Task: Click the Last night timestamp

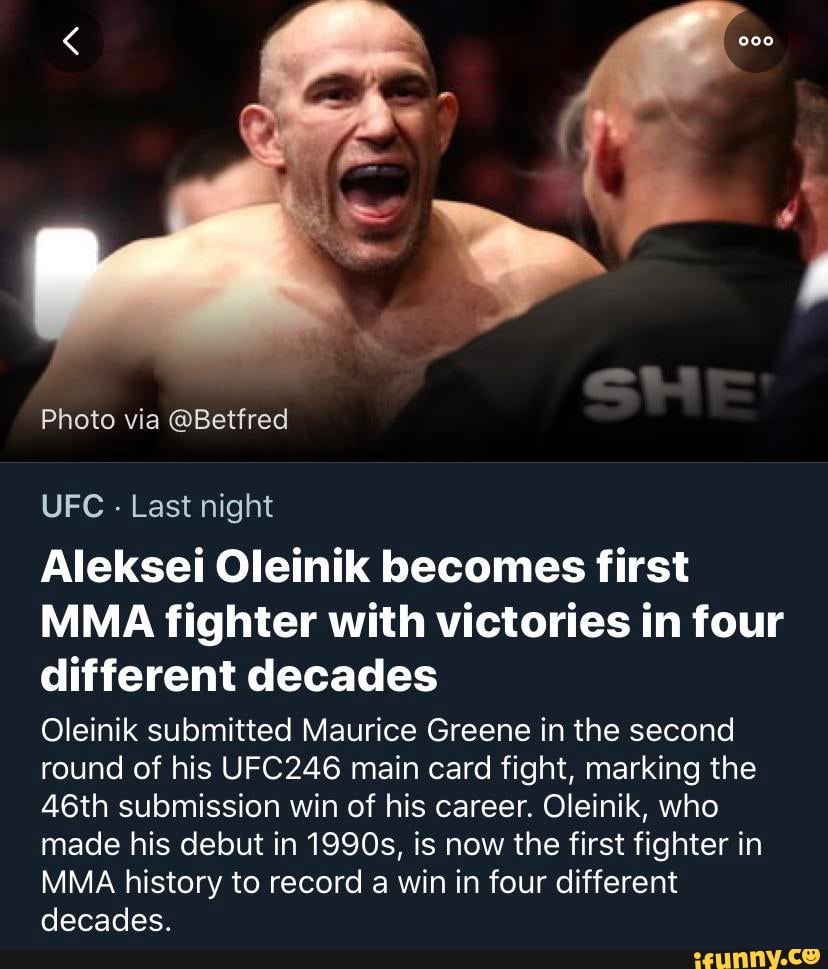Action: point(203,506)
